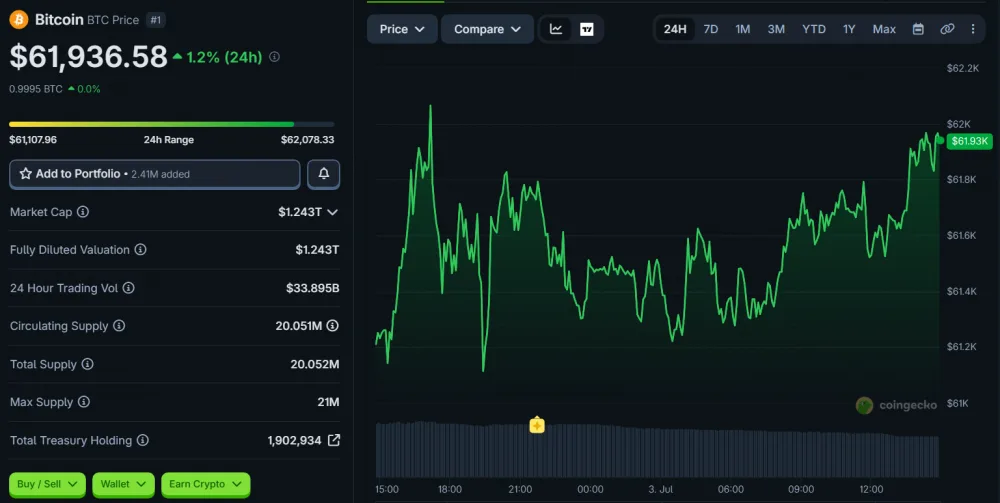
Task: Open info icon next to Market Cap
Action: click(83, 212)
